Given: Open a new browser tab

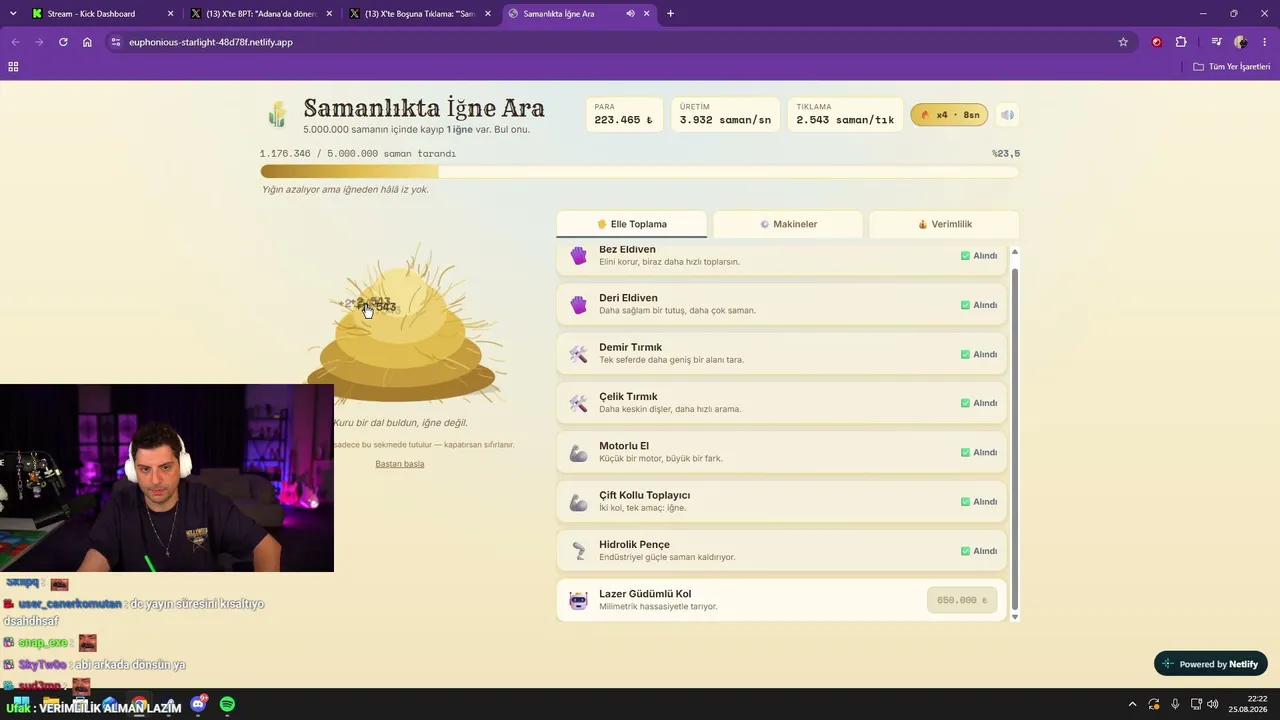Looking at the screenshot, I should click(x=670, y=14).
